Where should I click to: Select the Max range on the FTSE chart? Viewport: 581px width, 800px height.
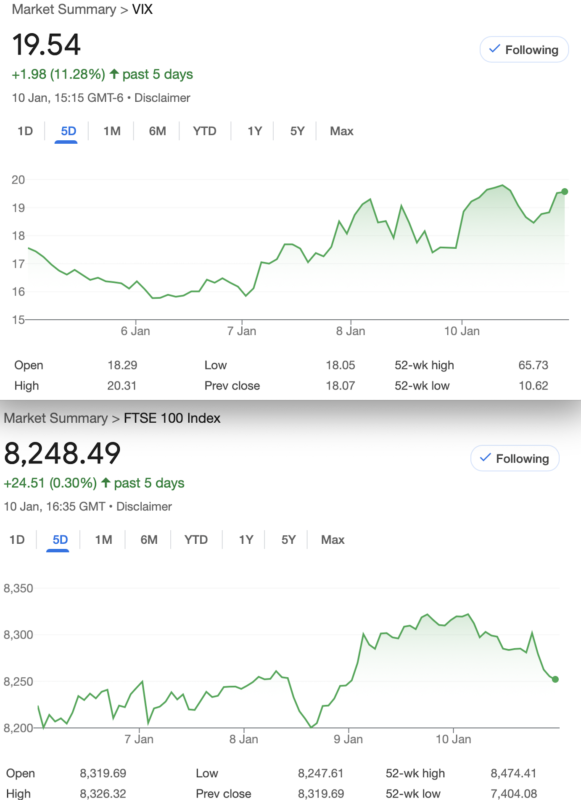pos(333,540)
